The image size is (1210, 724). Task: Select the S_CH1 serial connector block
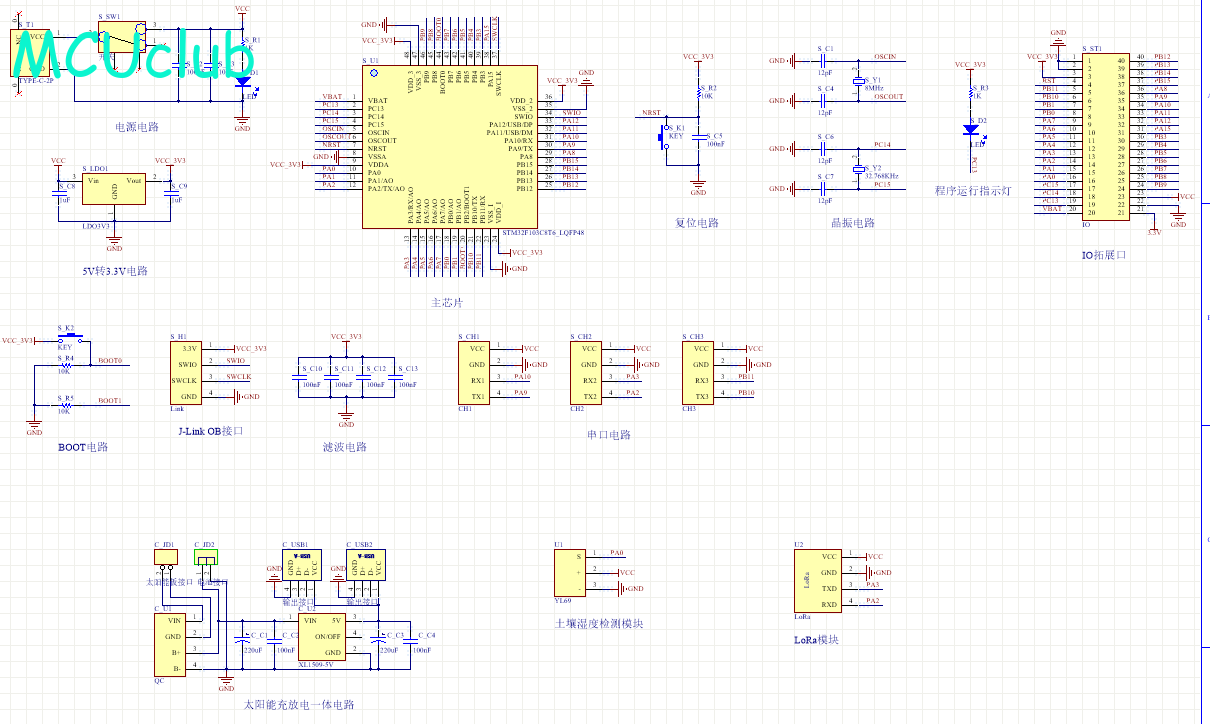click(476, 373)
